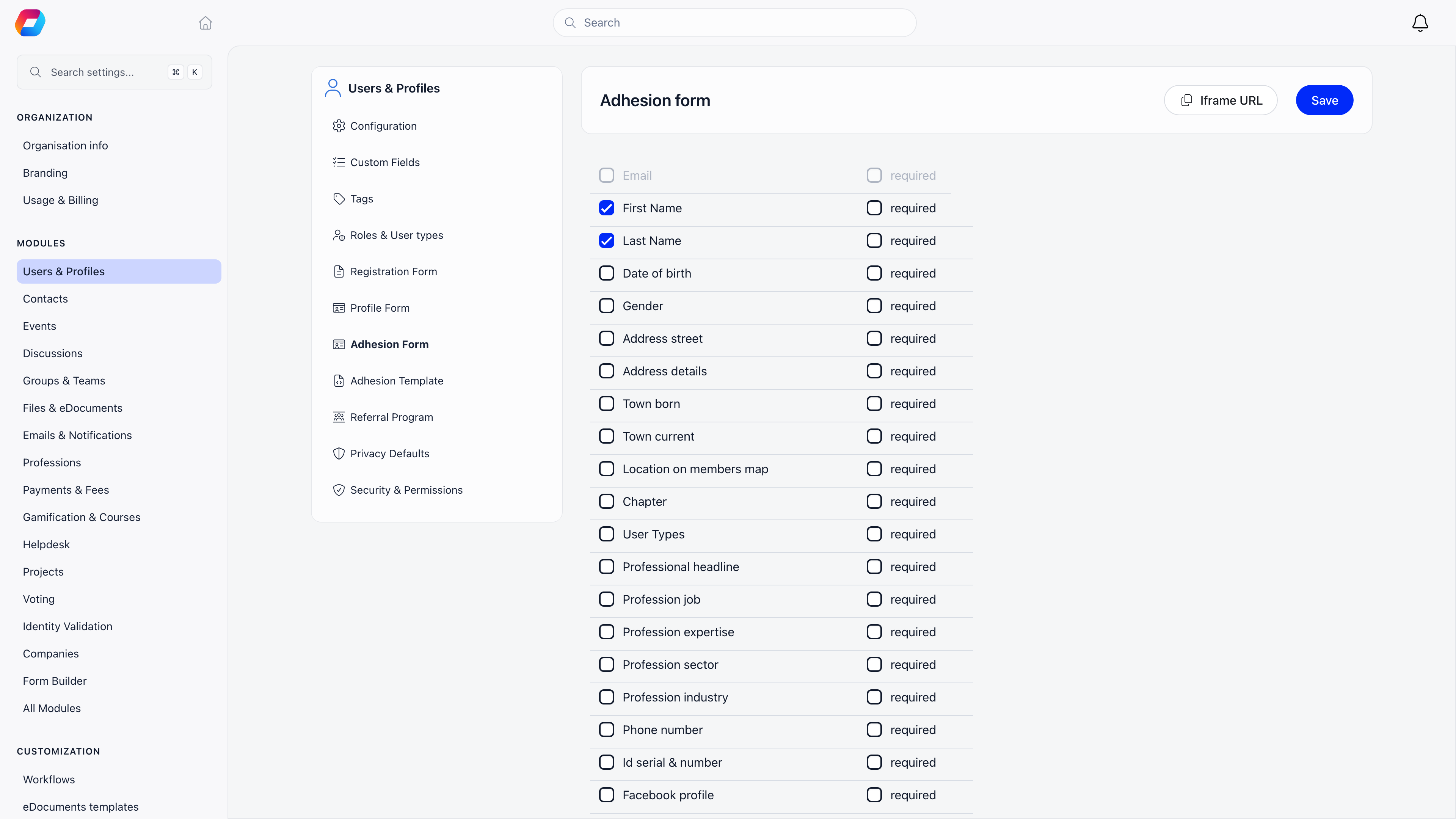Click the Registration Form document icon
The height and width of the screenshot is (819, 1456).
(339, 271)
